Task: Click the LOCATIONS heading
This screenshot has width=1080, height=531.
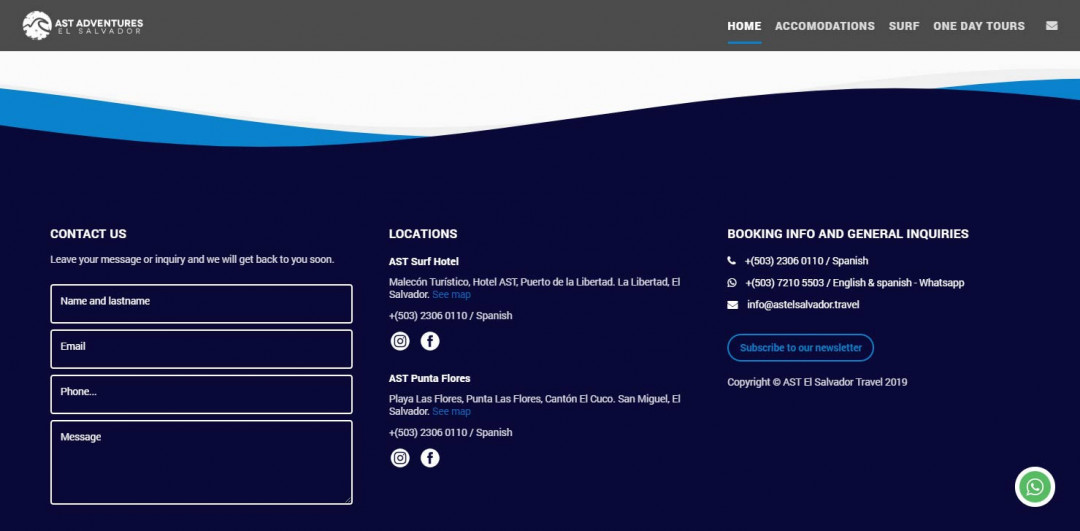Action: pyautogui.click(x=423, y=234)
